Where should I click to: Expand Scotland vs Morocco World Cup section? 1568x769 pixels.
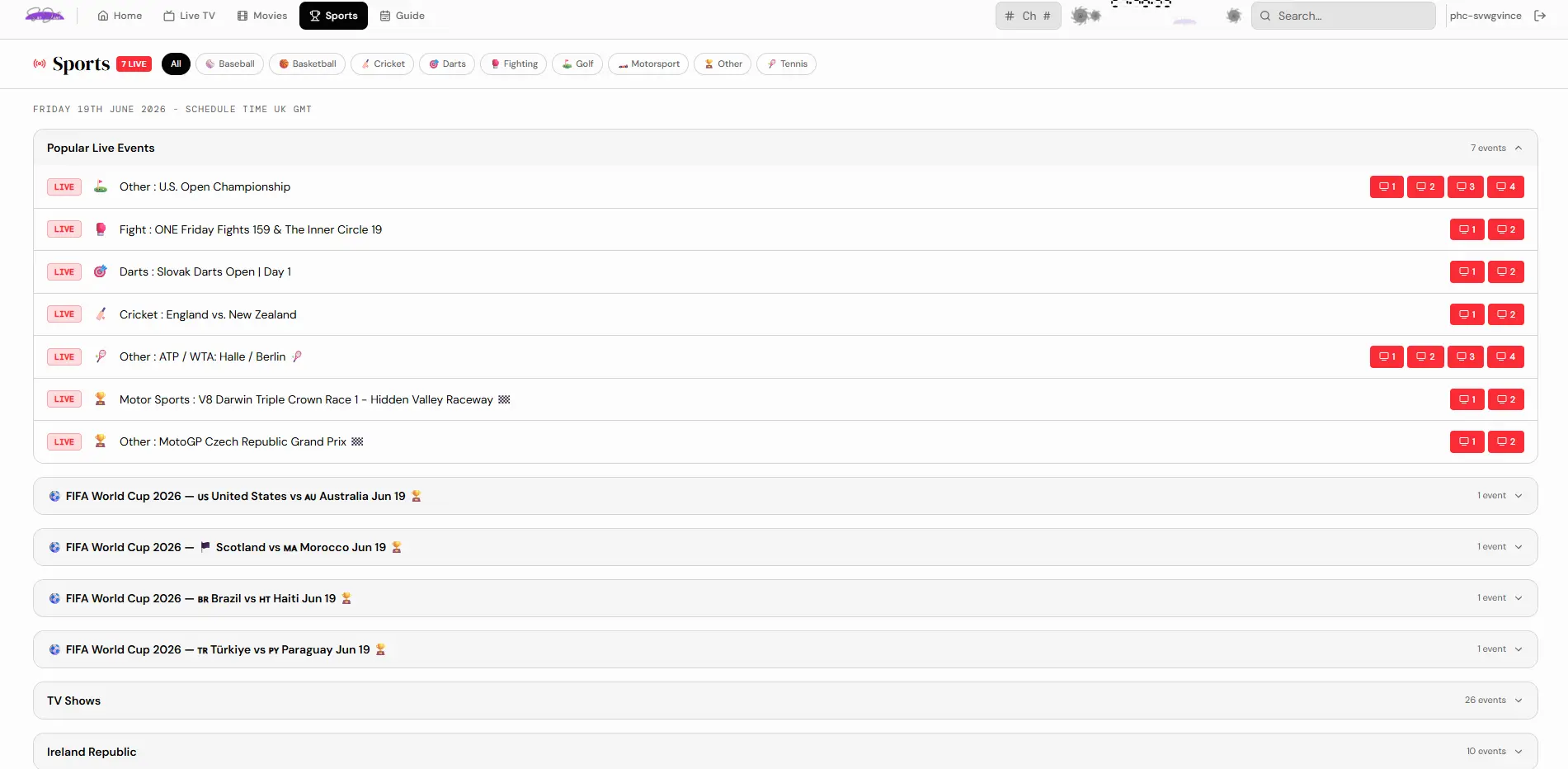(x=785, y=547)
